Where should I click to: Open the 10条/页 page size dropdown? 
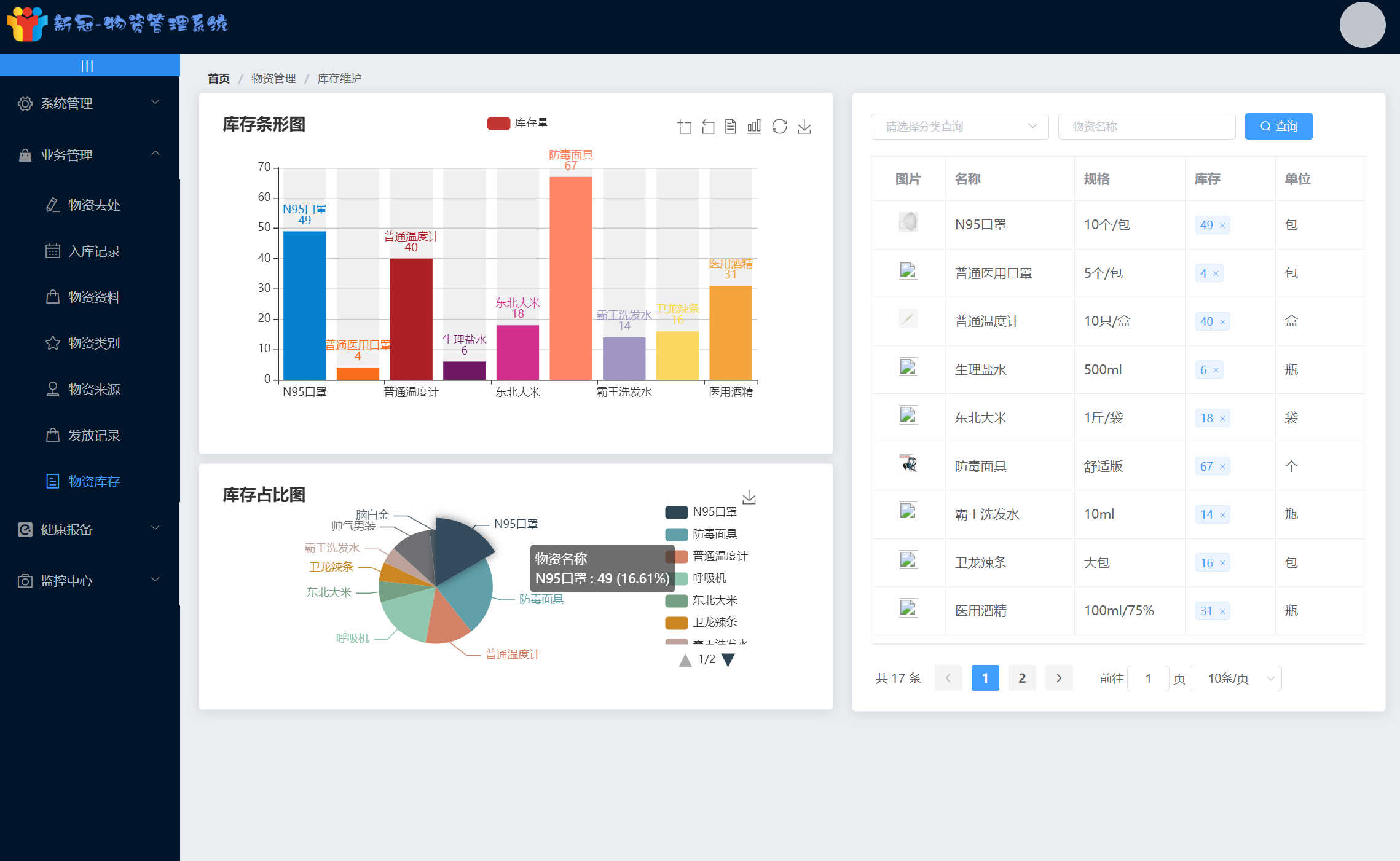point(1235,678)
